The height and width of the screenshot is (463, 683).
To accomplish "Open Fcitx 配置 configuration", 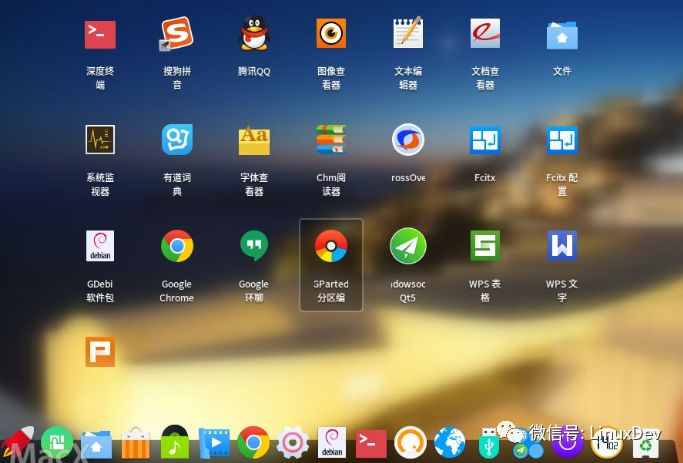I will pyautogui.click(x=562, y=140).
